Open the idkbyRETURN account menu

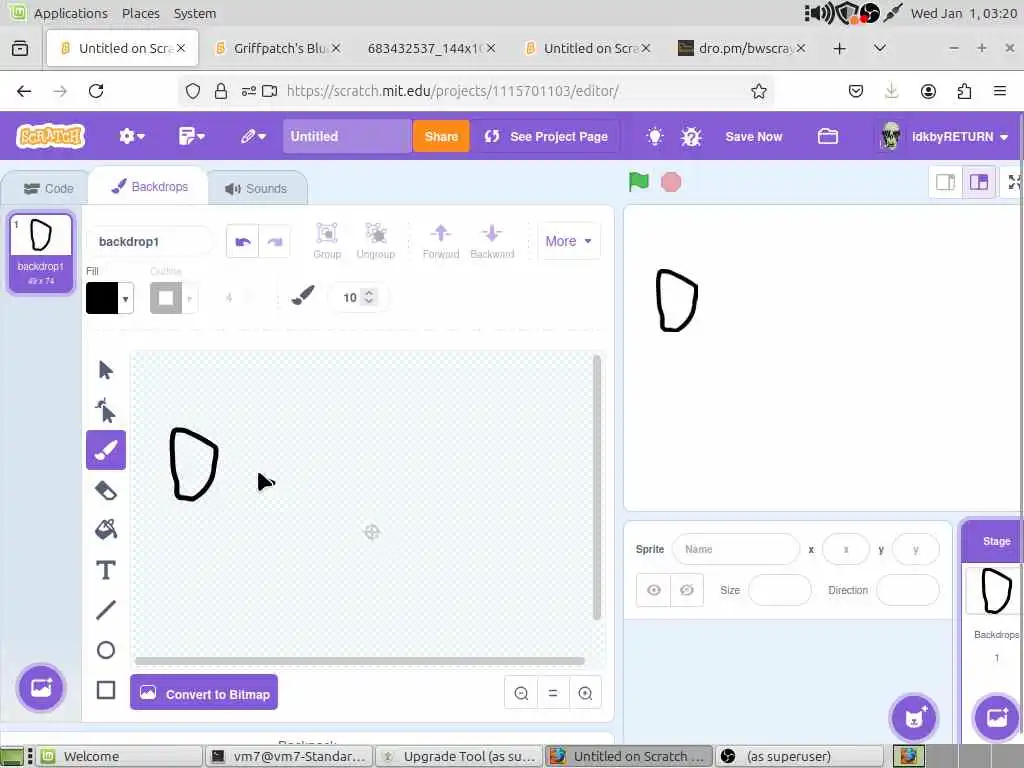pos(946,136)
